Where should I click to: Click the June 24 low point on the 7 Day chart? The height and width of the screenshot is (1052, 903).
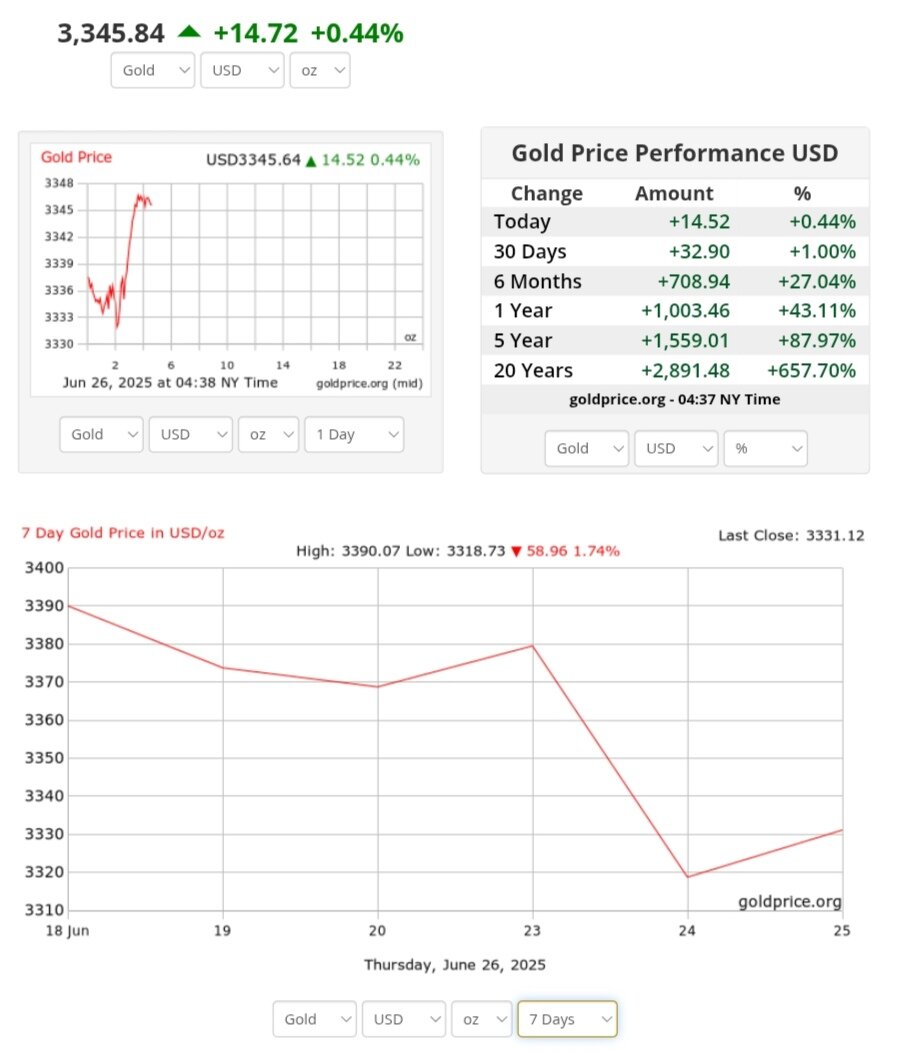[x=688, y=877]
